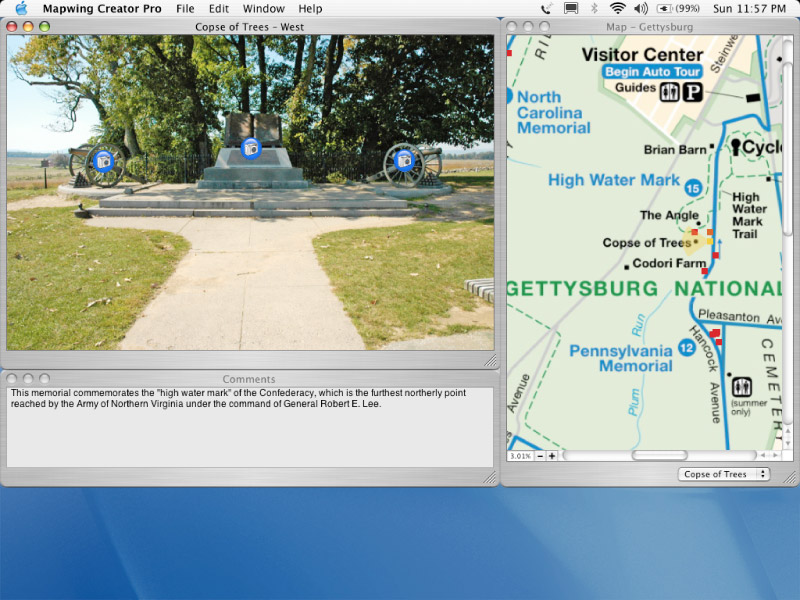This screenshot has width=800, height=600.
Task: Open the Apple menu
Action: pyautogui.click(x=21, y=8)
